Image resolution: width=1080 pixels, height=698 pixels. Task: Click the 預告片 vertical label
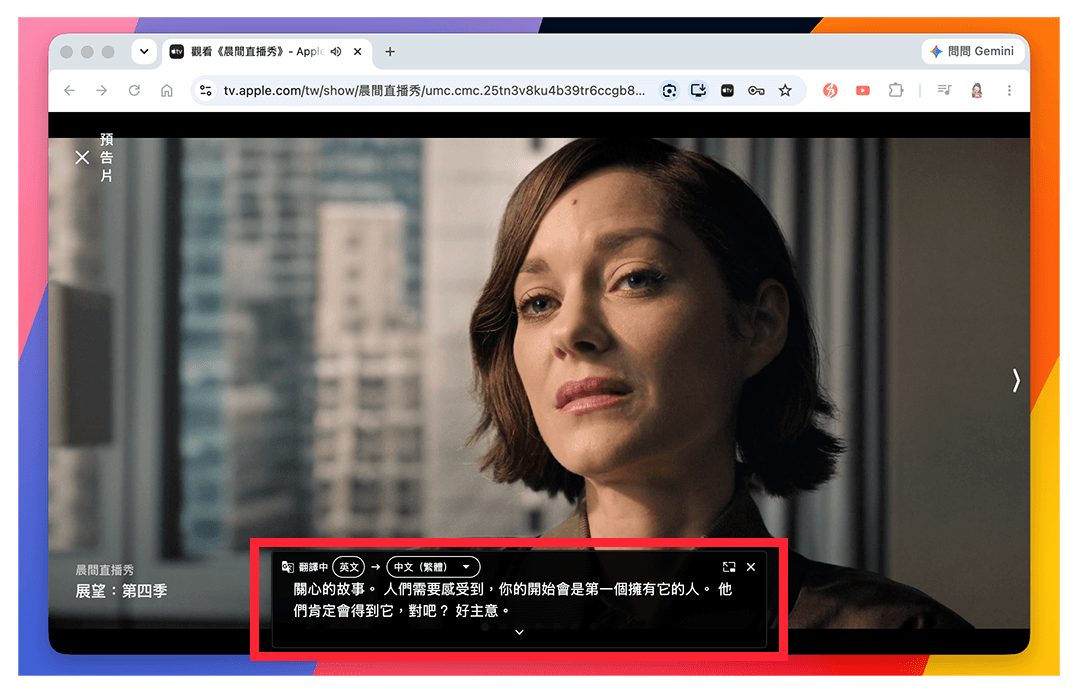click(x=107, y=158)
